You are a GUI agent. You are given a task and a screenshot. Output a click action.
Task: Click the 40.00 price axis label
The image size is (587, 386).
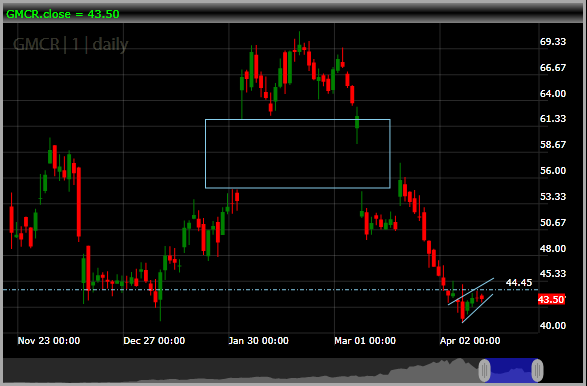coord(553,325)
